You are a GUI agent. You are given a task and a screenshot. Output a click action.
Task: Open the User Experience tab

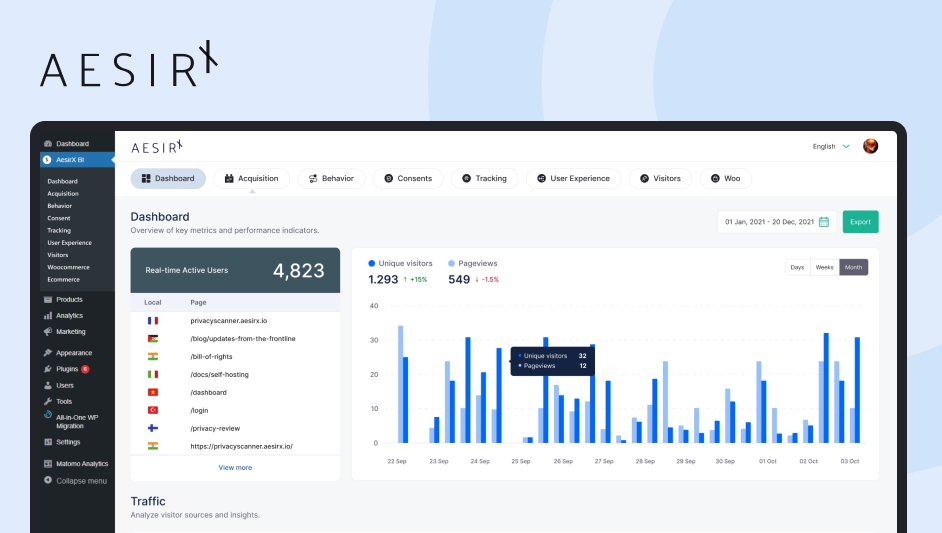pos(574,178)
